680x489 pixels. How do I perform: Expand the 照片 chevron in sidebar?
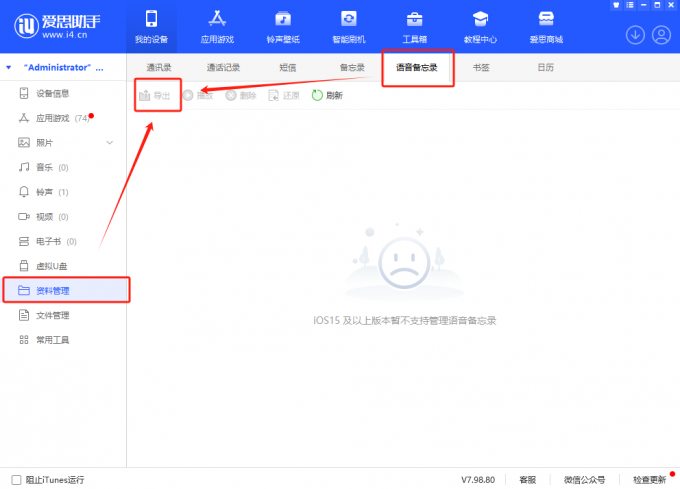(x=110, y=143)
